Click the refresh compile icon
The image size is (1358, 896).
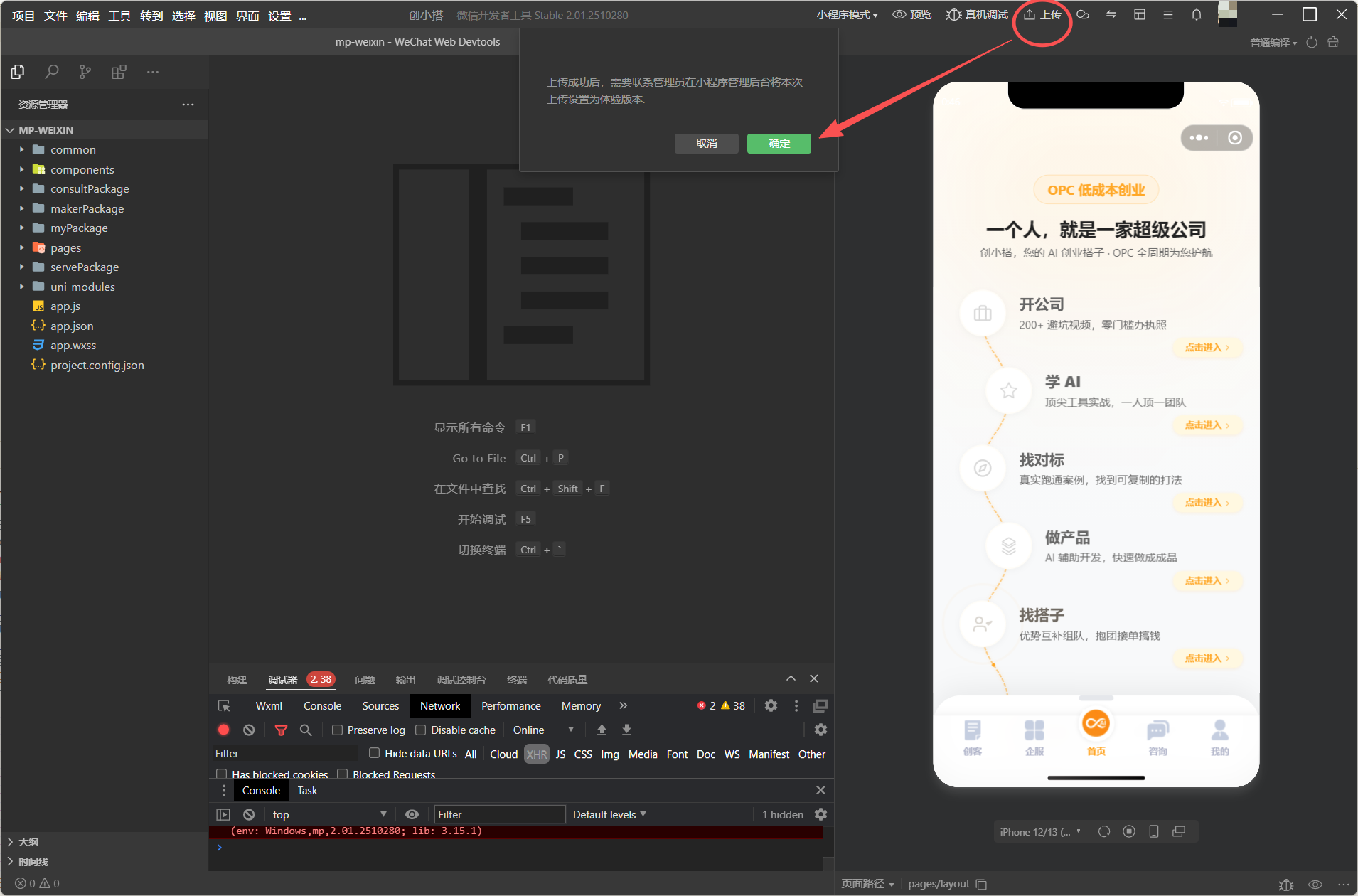[1312, 43]
